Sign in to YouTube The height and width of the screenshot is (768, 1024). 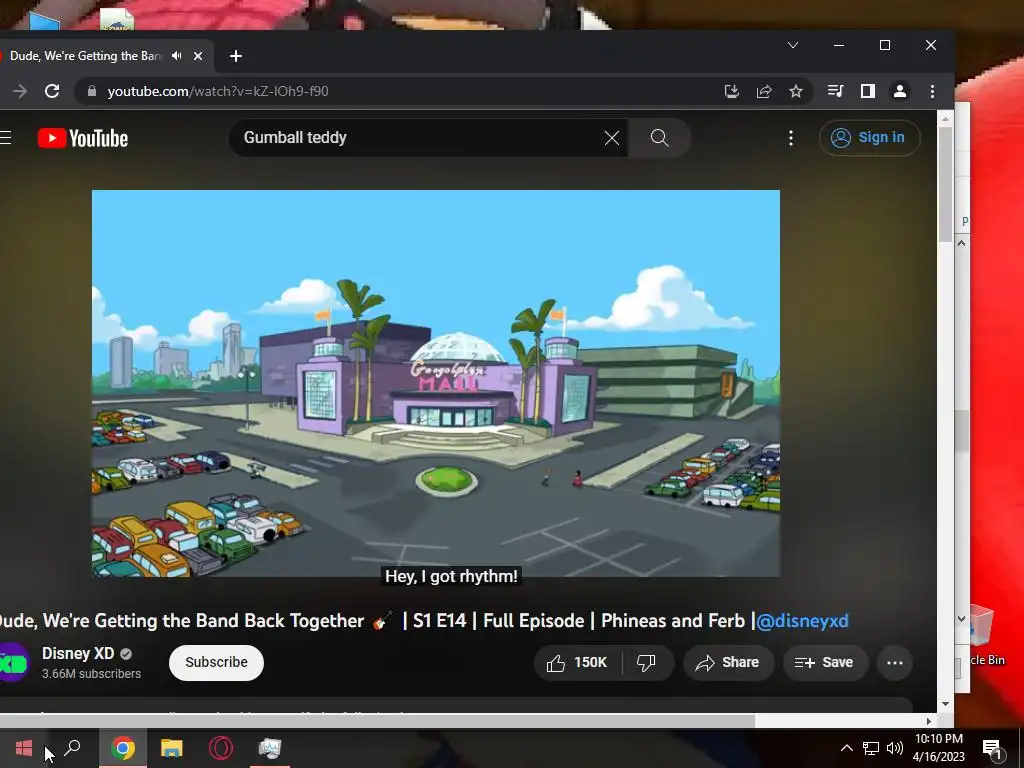(869, 138)
